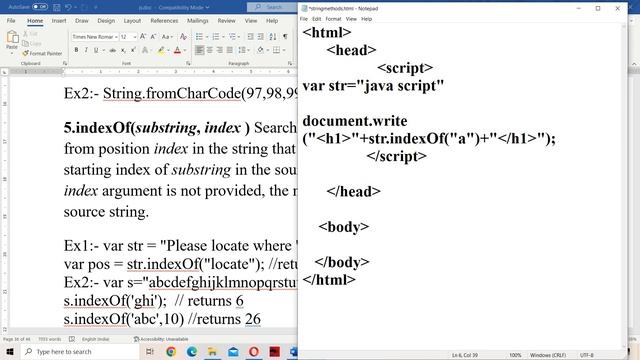The width and height of the screenshot is (640, 360).
Task: Open Task View on the taskbar
Action: 150,351
